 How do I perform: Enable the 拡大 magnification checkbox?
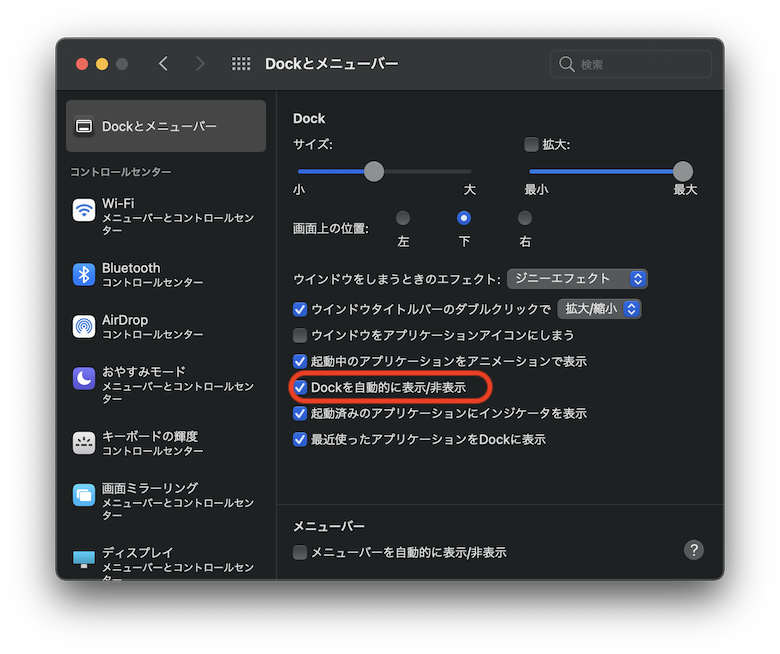[x=531, y=145]
